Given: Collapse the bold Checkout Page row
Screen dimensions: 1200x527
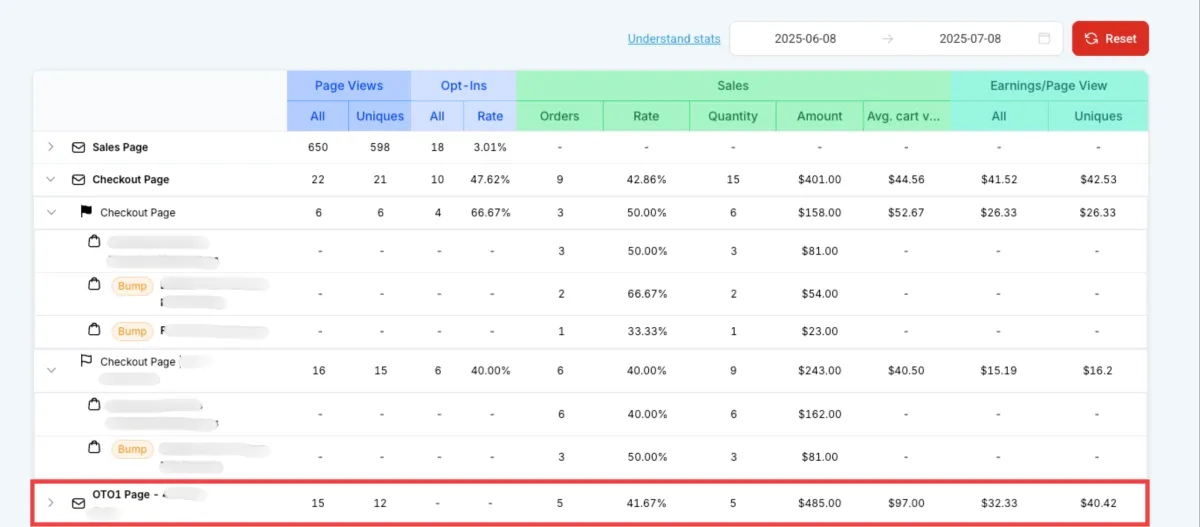Looking at the screenshot, I should pyautogui.click(x=50, y=180).
